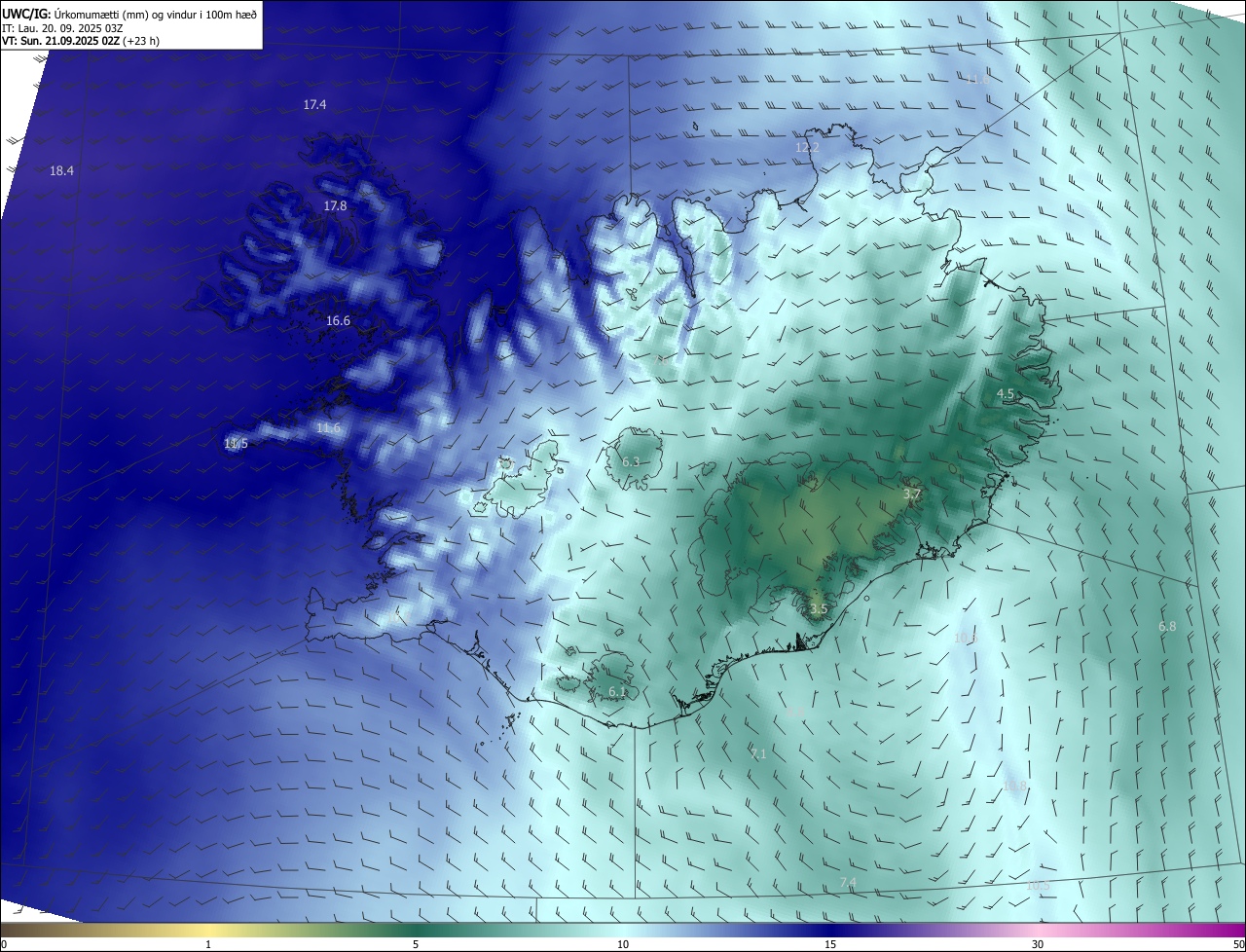Click the 16.6 value label

pos(338,320)
